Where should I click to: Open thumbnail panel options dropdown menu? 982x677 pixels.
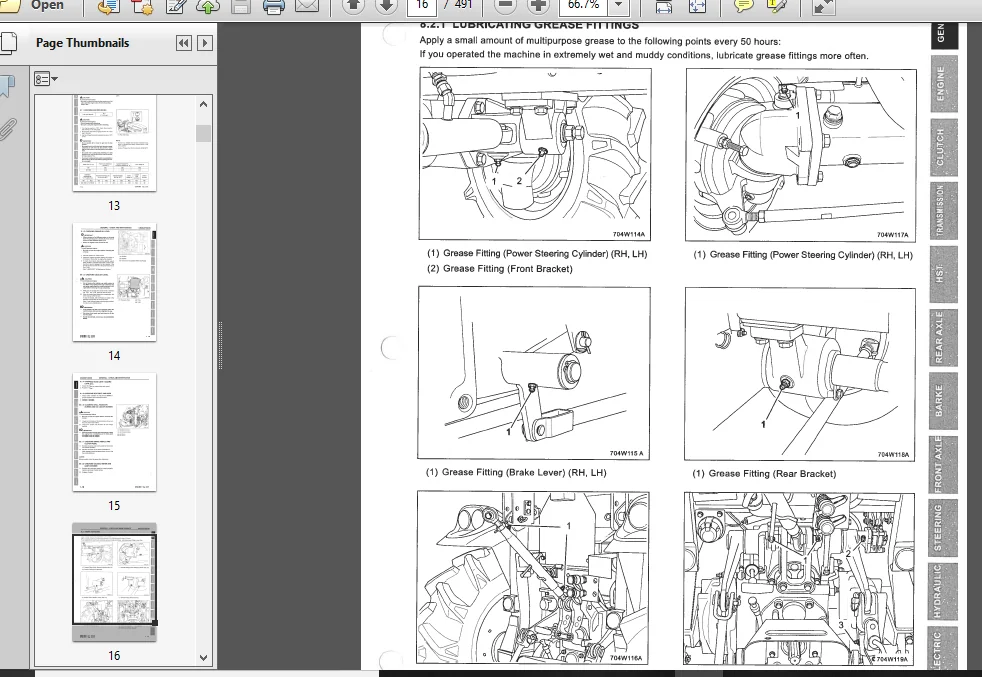(46, 79)
